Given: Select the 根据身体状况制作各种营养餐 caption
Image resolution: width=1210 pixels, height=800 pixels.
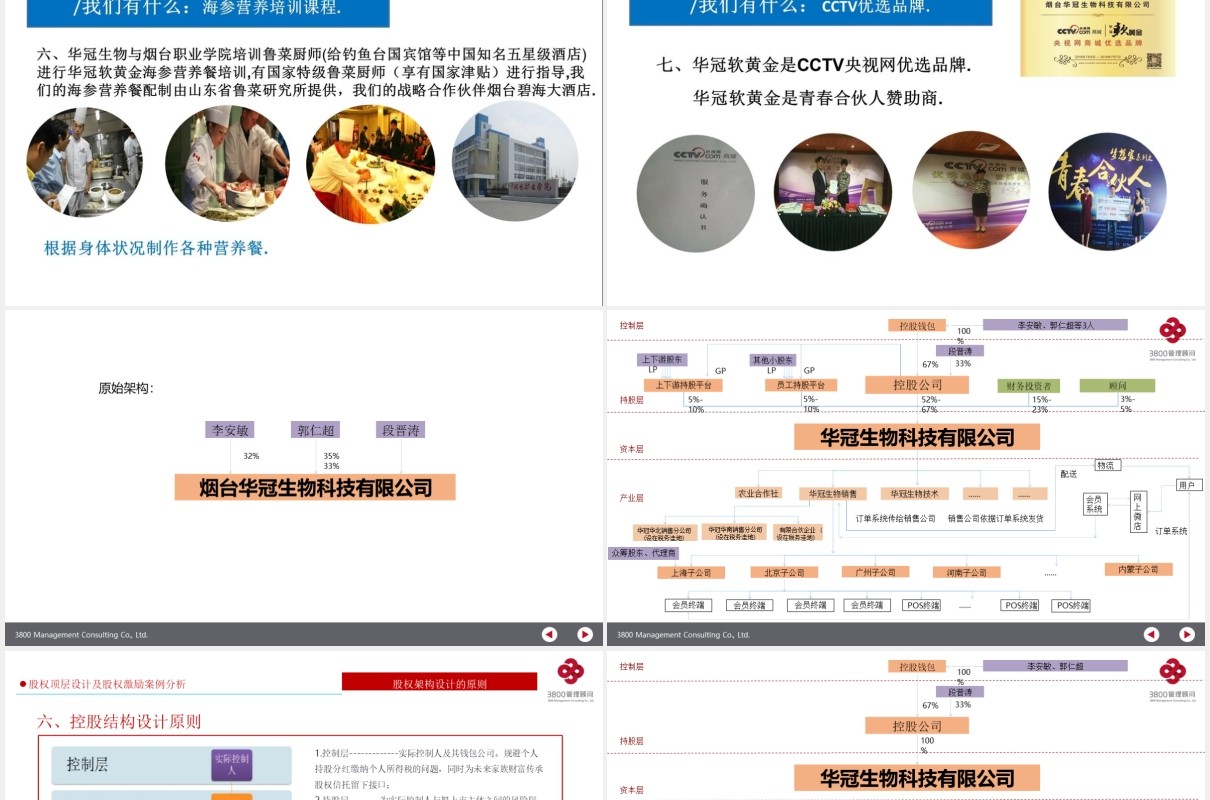Looking at the screenshot, I should [156, 248].
